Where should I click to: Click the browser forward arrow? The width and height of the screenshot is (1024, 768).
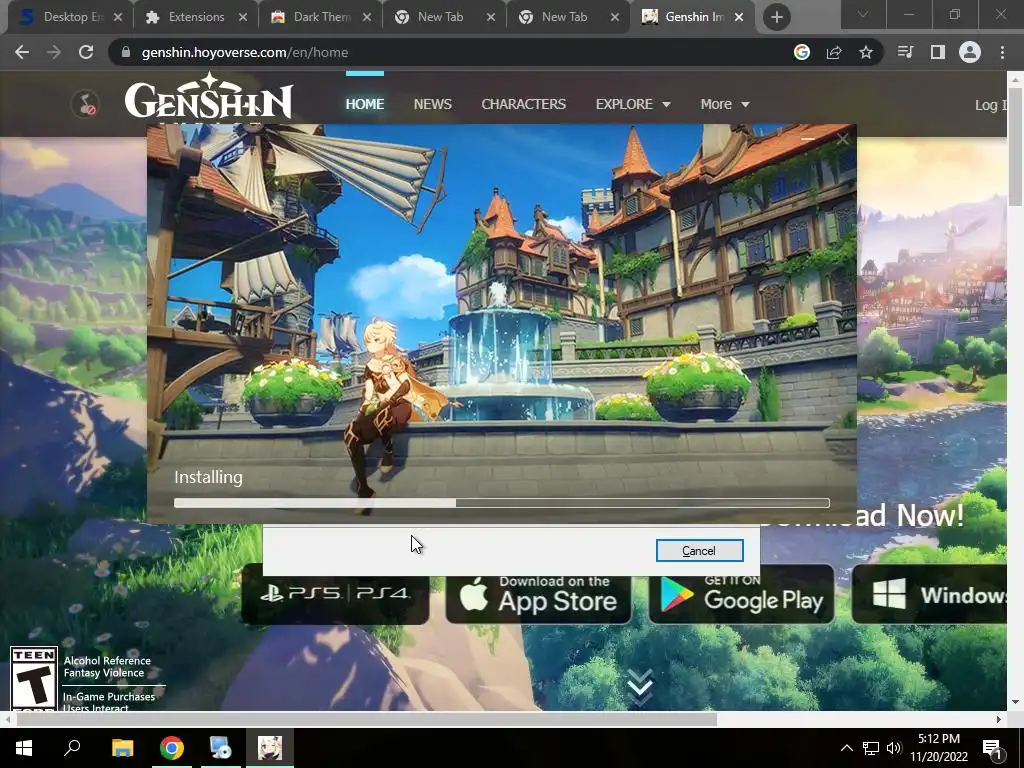coord(54,52)
